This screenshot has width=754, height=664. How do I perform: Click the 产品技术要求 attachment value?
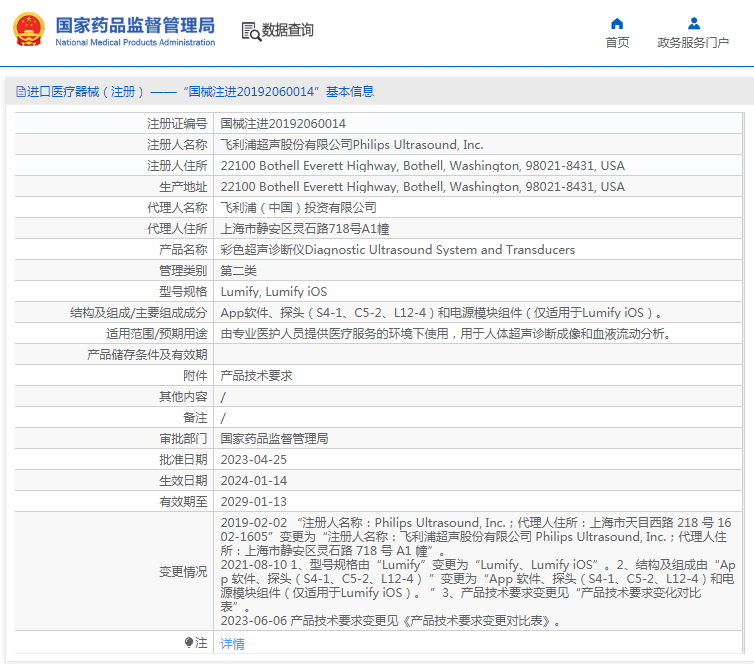pos(256,376)
